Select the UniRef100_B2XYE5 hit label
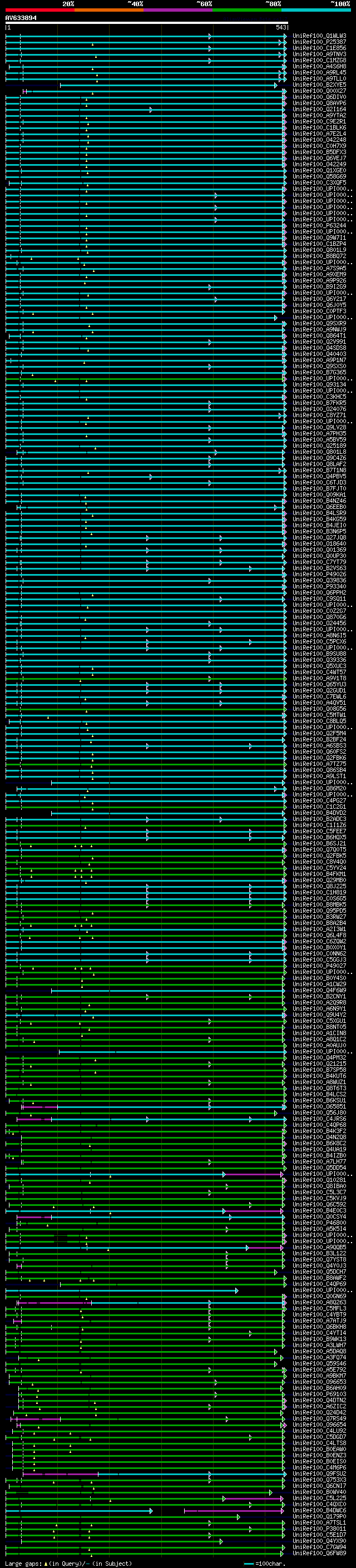This screenshot has width=356, height=1568. click(x=319, y=85)
